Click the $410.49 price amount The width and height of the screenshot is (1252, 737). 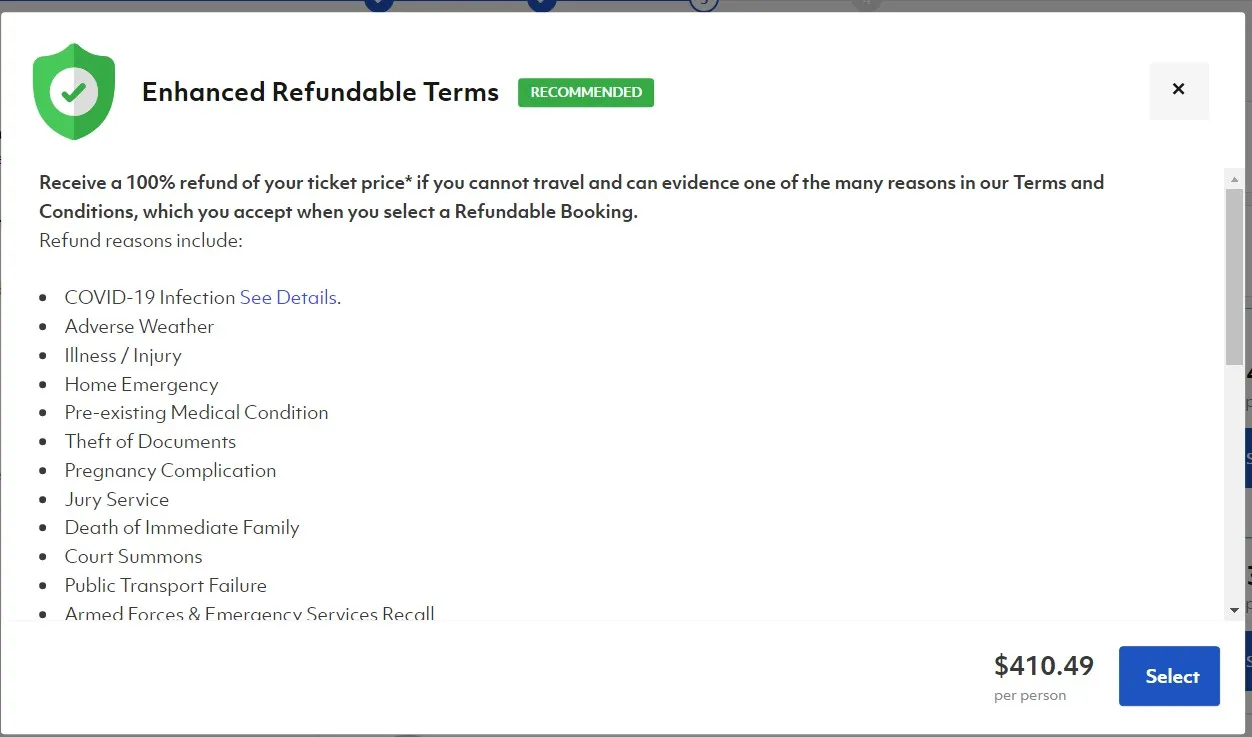[x=1044, y=665]
